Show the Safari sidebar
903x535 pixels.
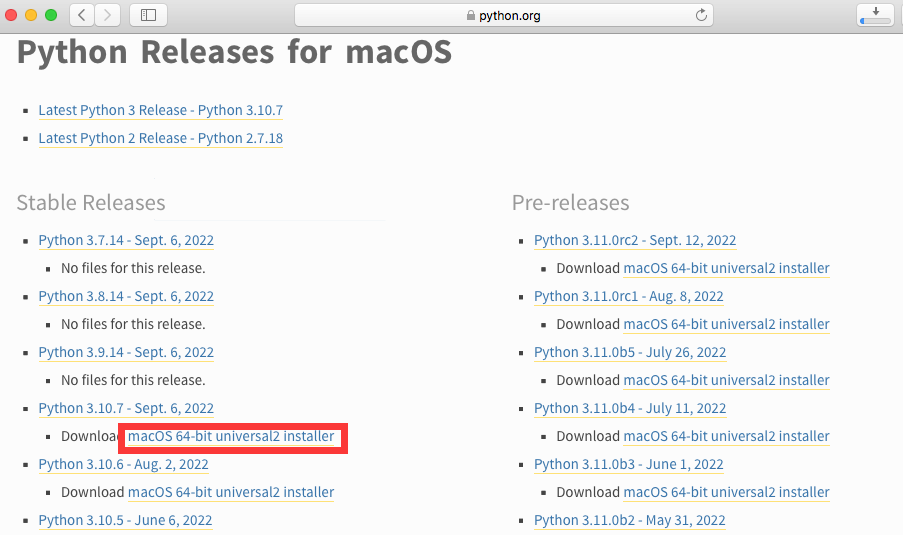tap(149, 15)
